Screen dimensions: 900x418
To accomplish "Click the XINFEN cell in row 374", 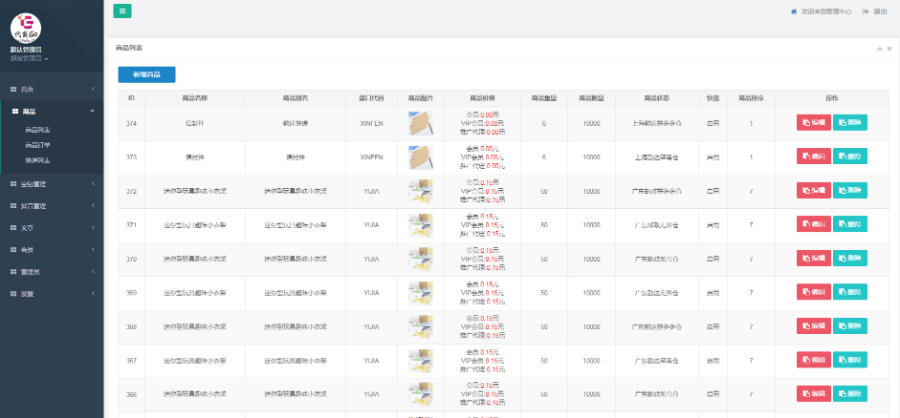I will 371,123.
